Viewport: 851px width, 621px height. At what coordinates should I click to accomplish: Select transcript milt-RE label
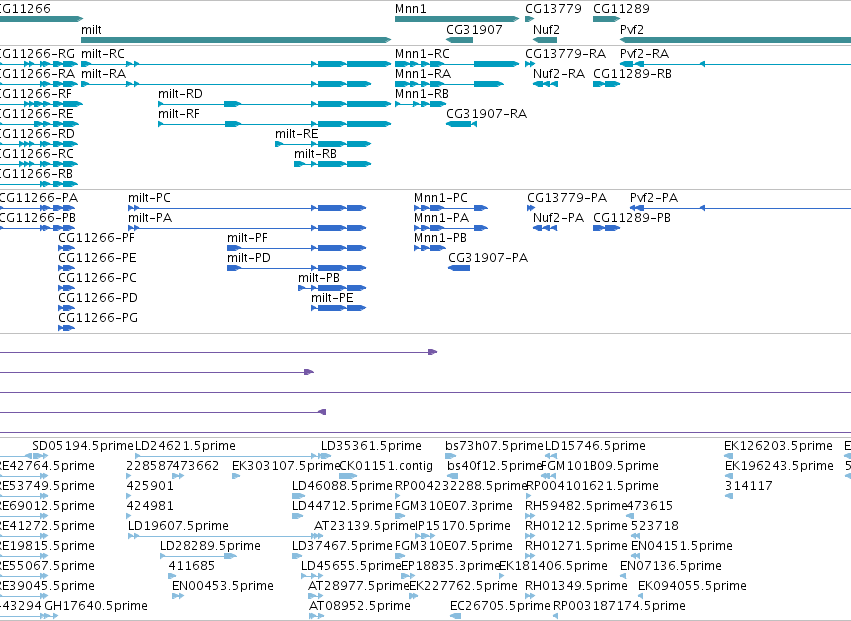pyautogui.click(x=296, y=134)
